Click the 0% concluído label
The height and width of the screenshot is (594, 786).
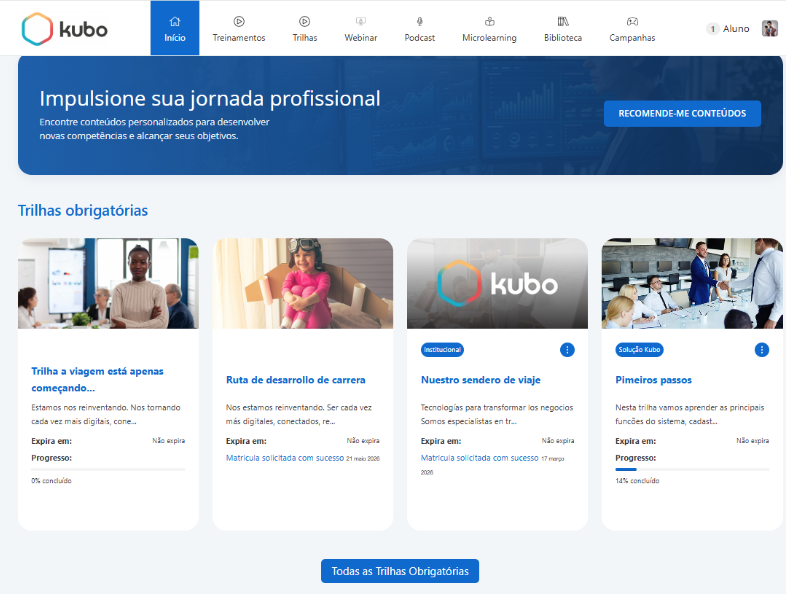tap(51, 481)
